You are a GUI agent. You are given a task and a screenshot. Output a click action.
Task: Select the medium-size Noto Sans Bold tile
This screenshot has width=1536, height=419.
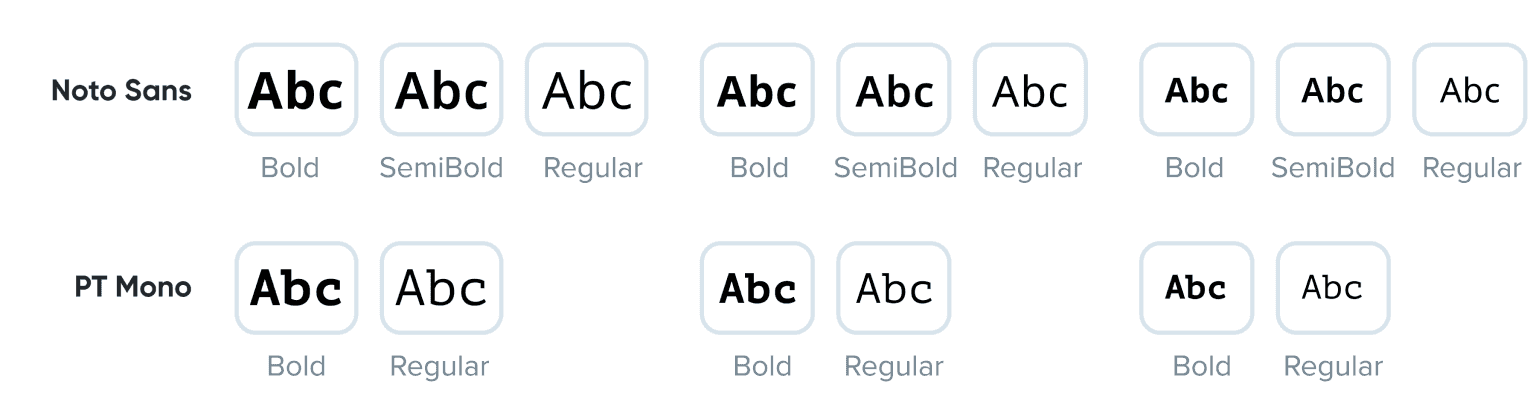coord(757,90)
